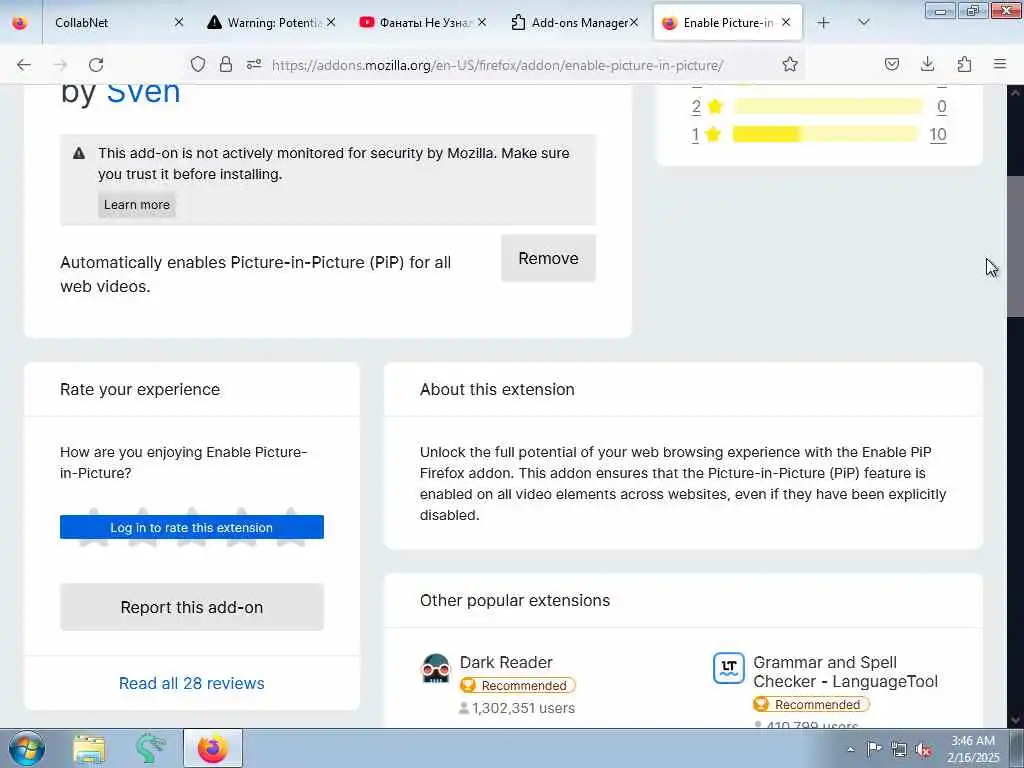
Task: Open the 0 two-star reviews count
Action: click(x=942, y=106)
